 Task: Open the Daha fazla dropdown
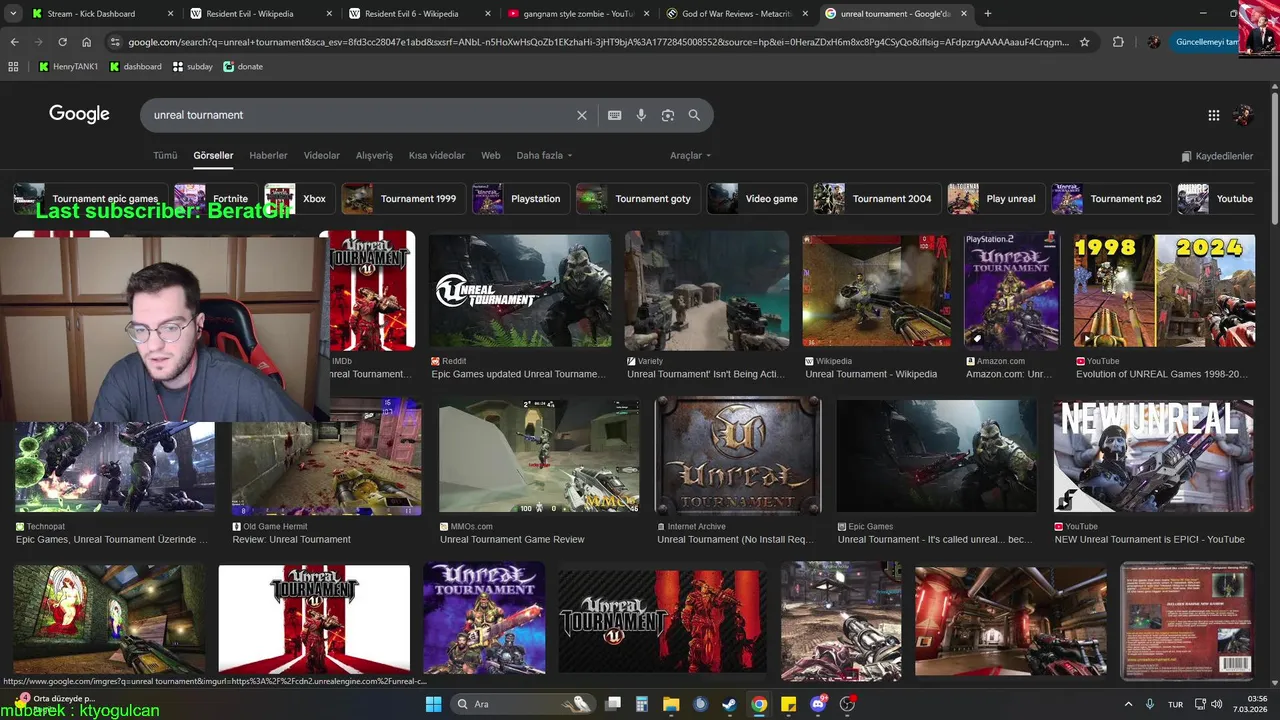[544, 156]
